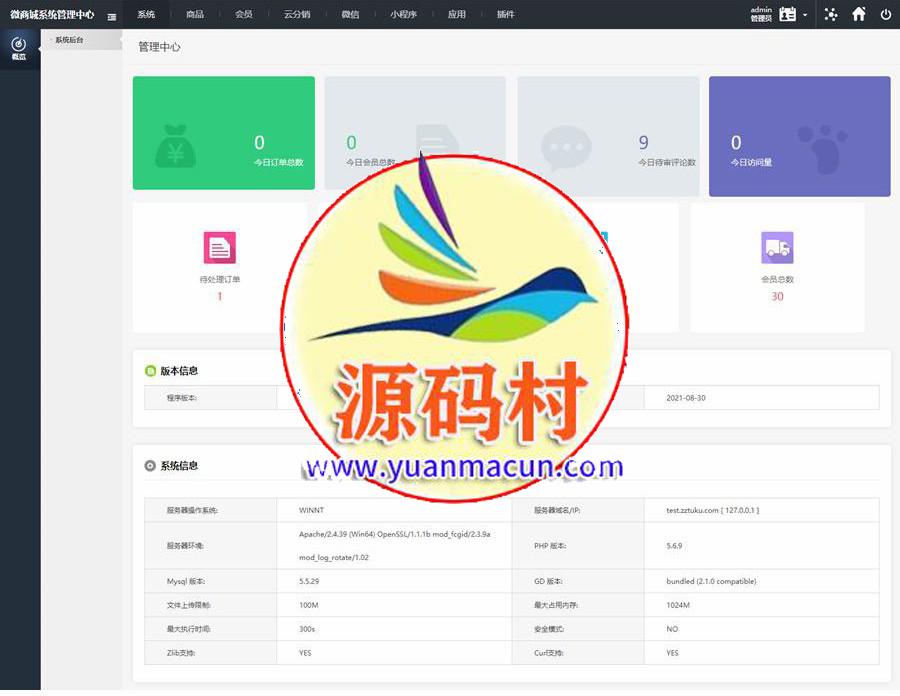Image resolution: width=900 pixels, height=696 pixels.
Task: Expand the 系统后台 tree item
Action: pos(69,40)
